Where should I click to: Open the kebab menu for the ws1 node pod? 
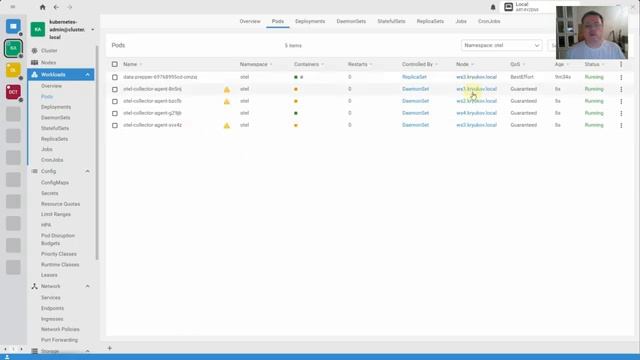(x=621, y=89)
